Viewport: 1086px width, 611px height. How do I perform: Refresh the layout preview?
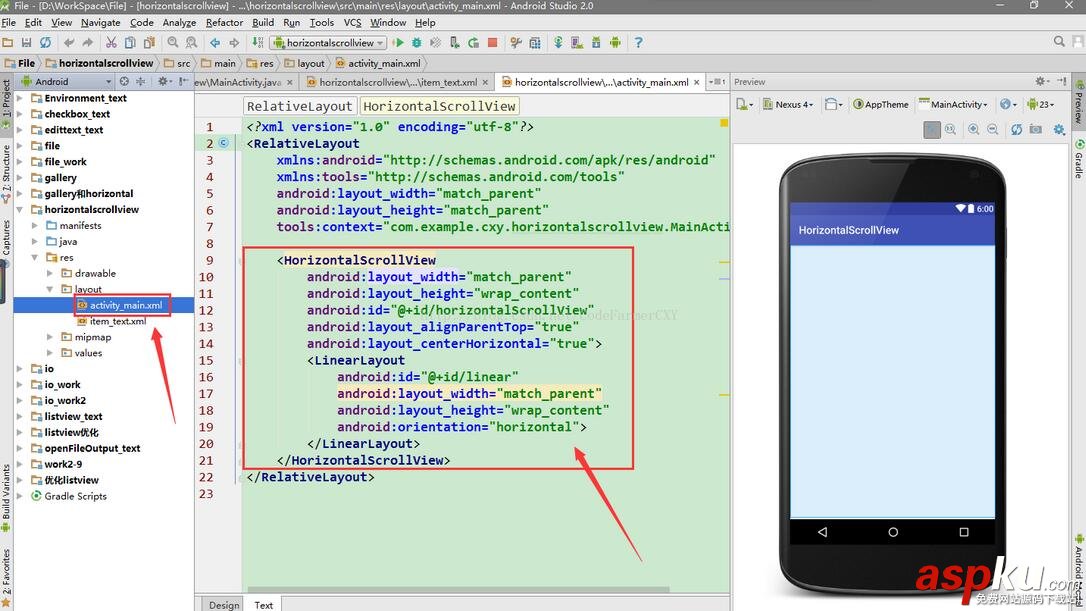coord(1016,130)
